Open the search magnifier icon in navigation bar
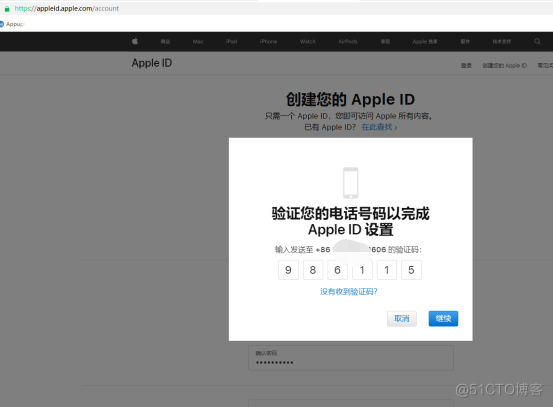Screen dimensions: 553x407 (x=537, y=41)
